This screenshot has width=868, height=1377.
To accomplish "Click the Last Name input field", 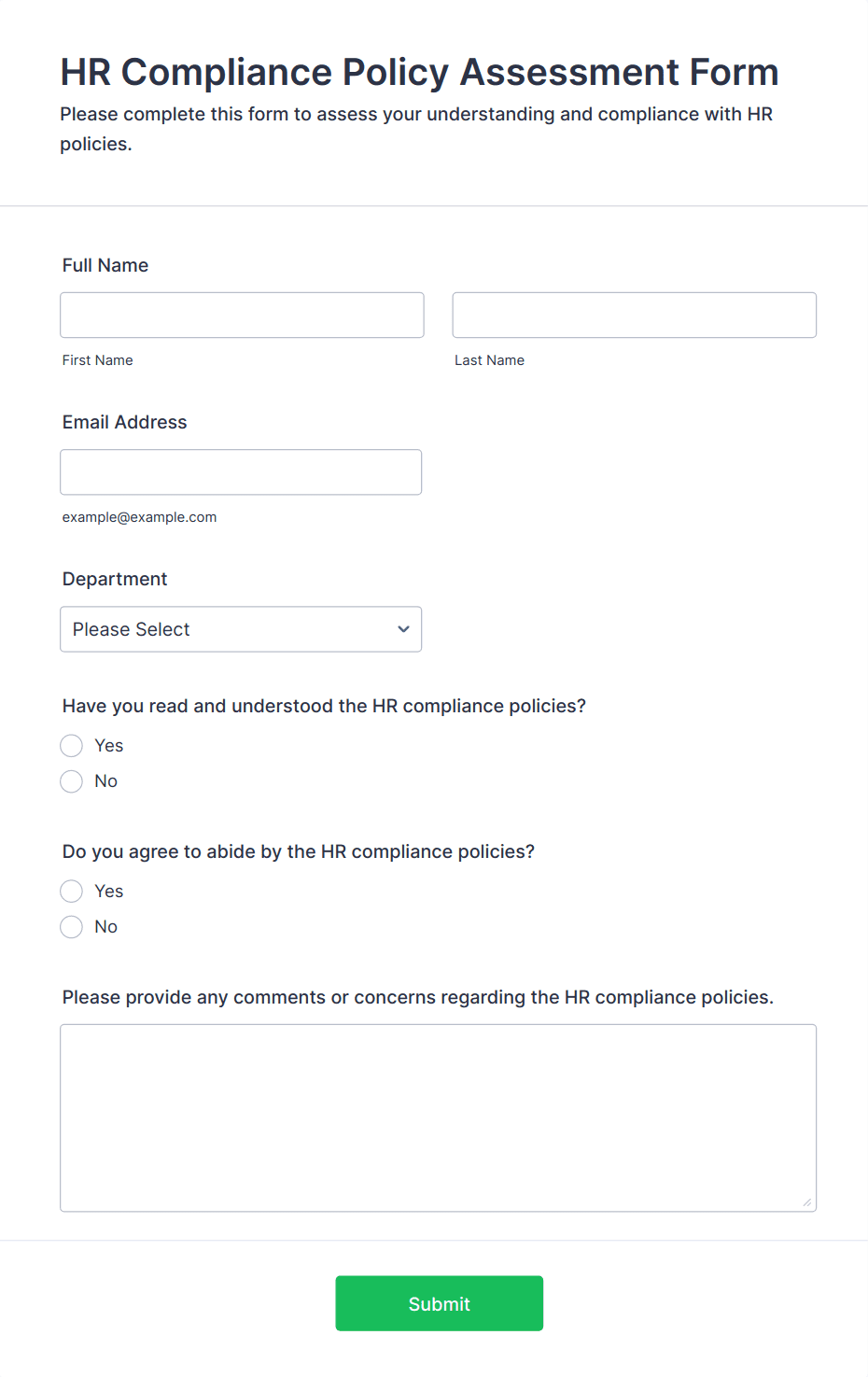I will click(x=634, y=315).
